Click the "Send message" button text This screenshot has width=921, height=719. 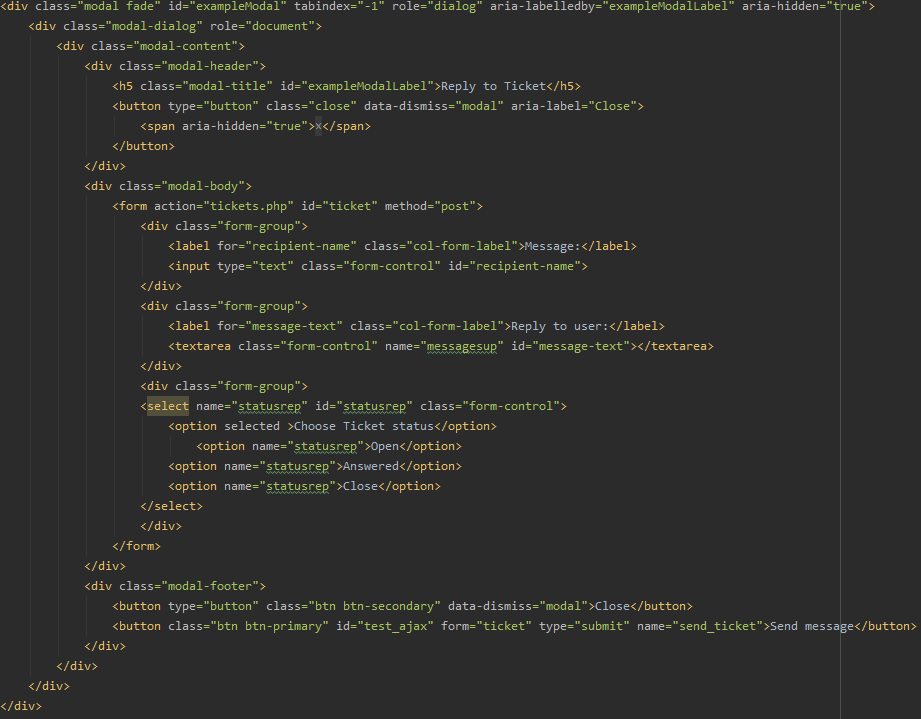tap(812, 626)
